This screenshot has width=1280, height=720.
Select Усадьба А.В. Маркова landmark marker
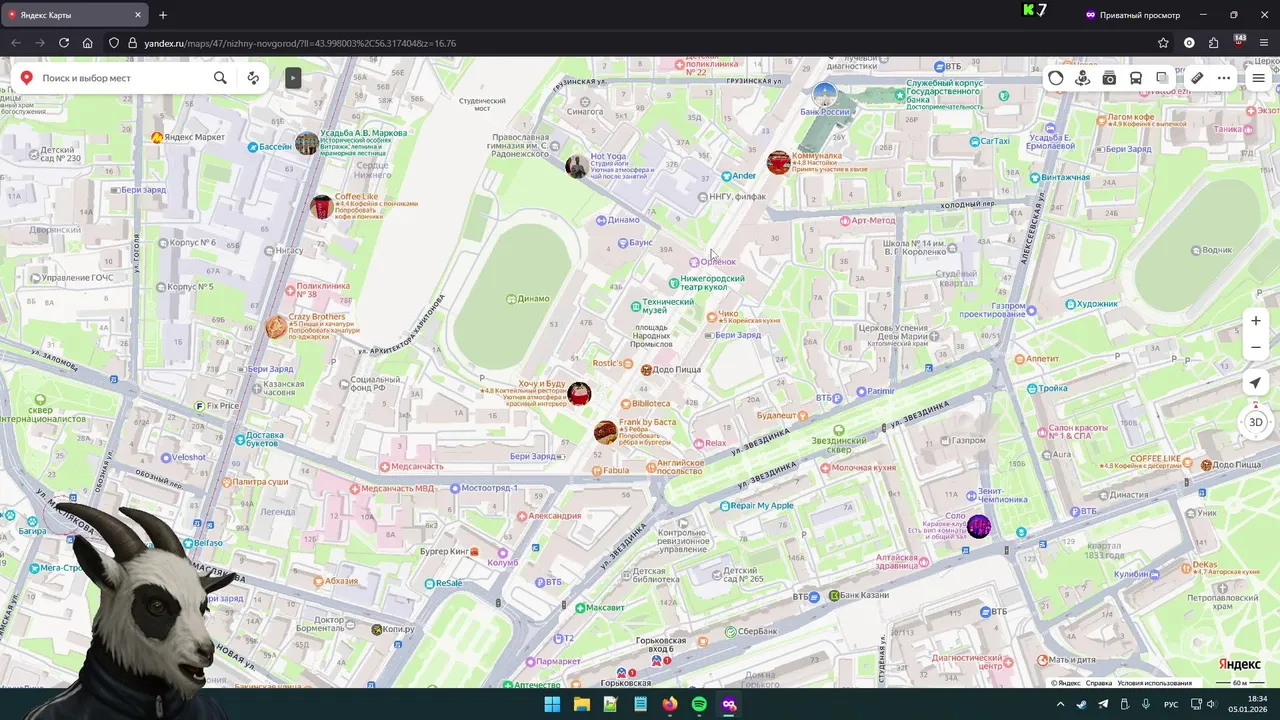307,143
